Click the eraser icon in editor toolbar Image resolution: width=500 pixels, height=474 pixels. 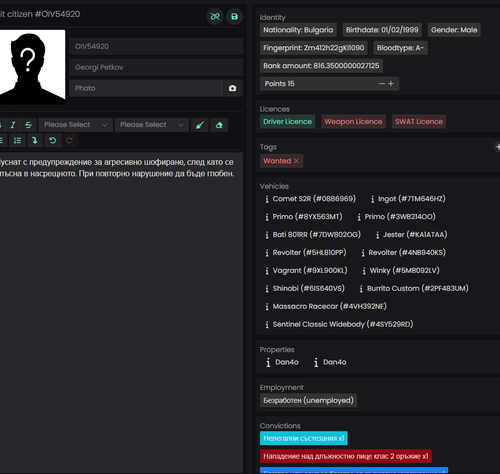coord(219,125)
